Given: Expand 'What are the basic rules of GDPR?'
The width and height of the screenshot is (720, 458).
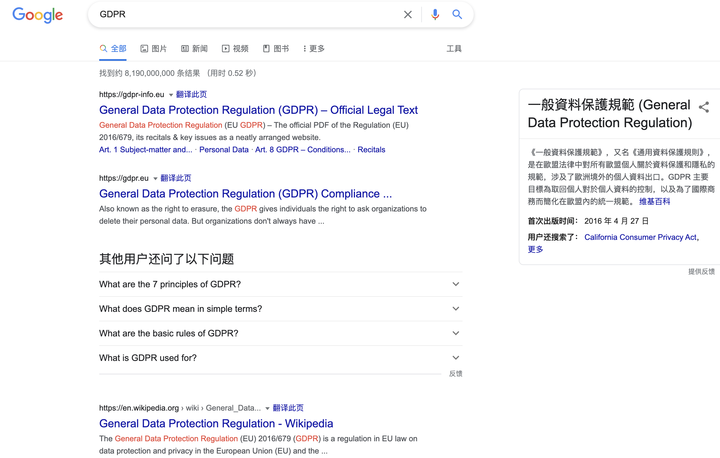Looking at the screenshot, I should pyautogui.click(x=281, y=334).
